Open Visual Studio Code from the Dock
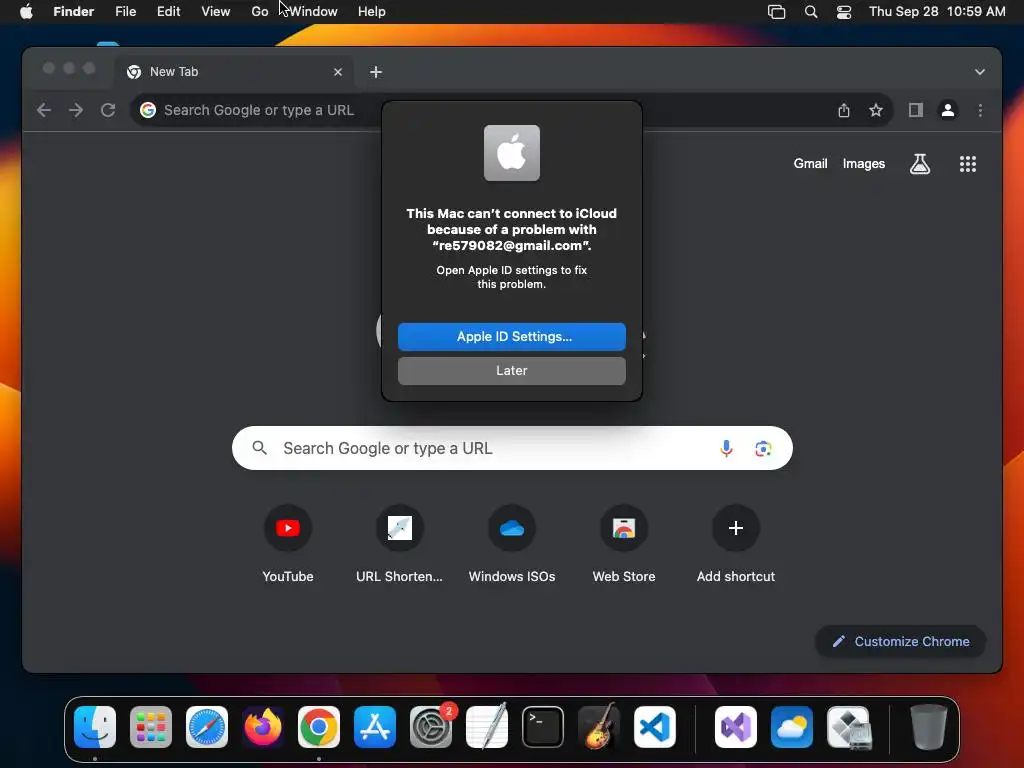 [x=655, y=727]
